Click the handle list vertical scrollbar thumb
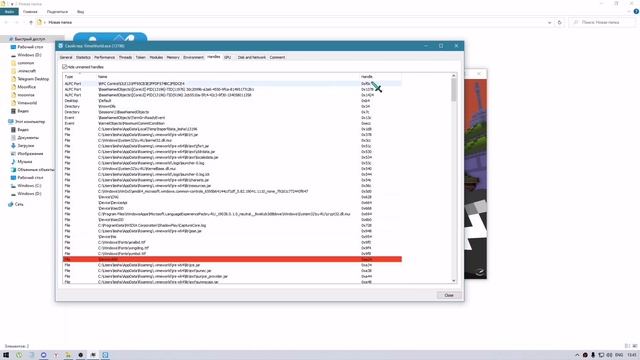The height and width of the screenshot is (360, 640). (x=453, y=89)
